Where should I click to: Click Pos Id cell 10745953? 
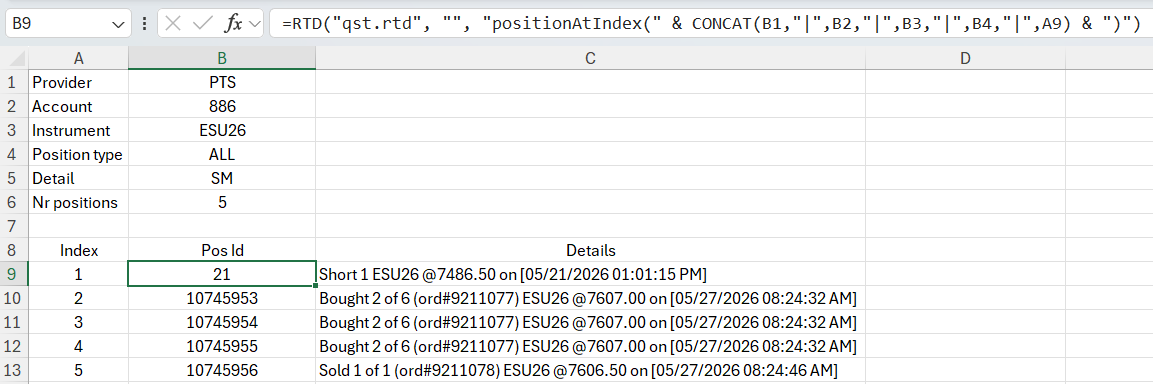click(x=222, y=298)
